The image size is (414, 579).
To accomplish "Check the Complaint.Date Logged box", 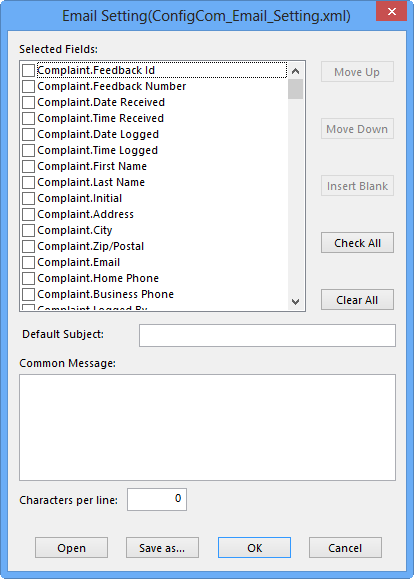I will tap(28, 134).
